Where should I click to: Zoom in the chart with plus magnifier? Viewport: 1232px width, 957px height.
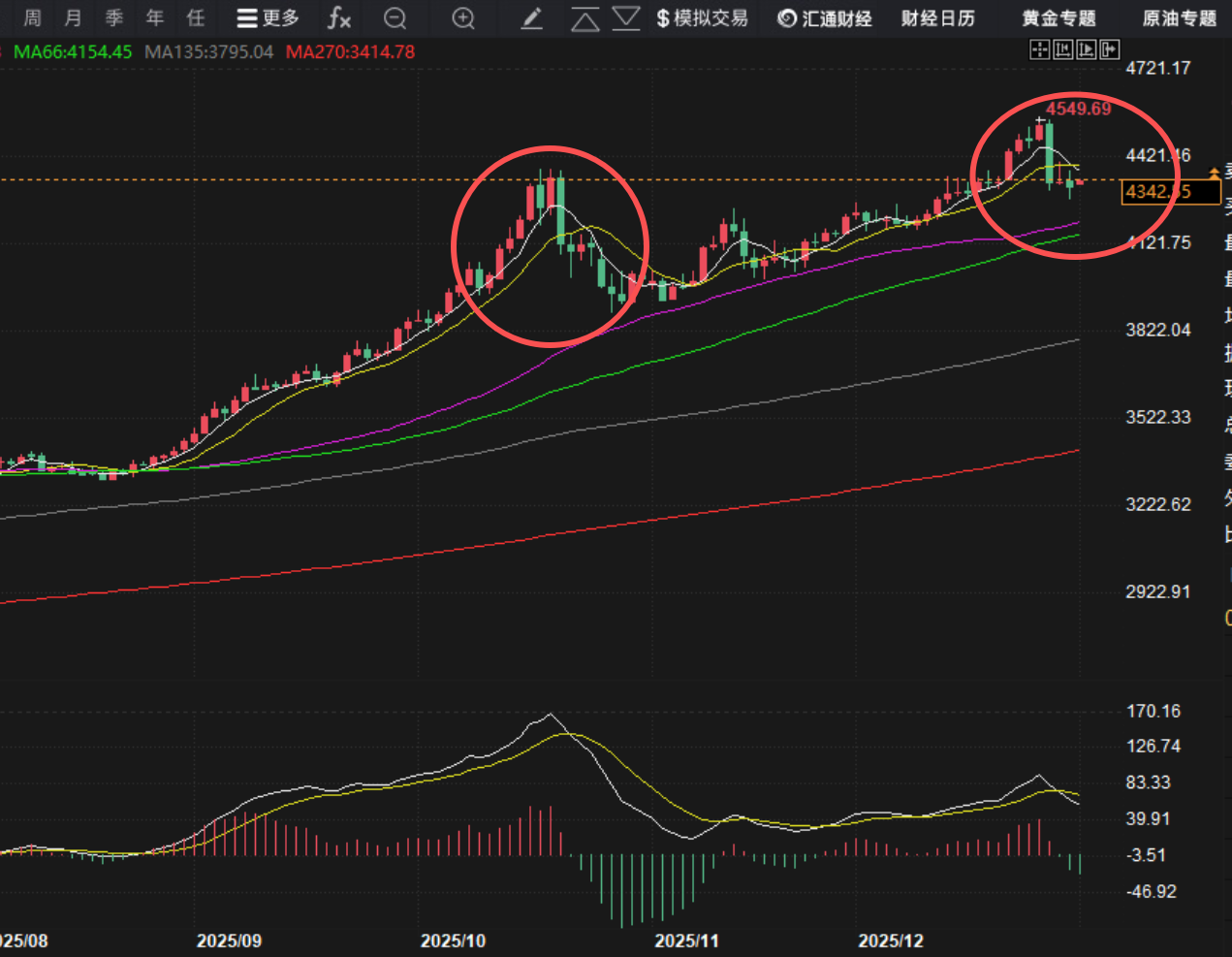464,18
